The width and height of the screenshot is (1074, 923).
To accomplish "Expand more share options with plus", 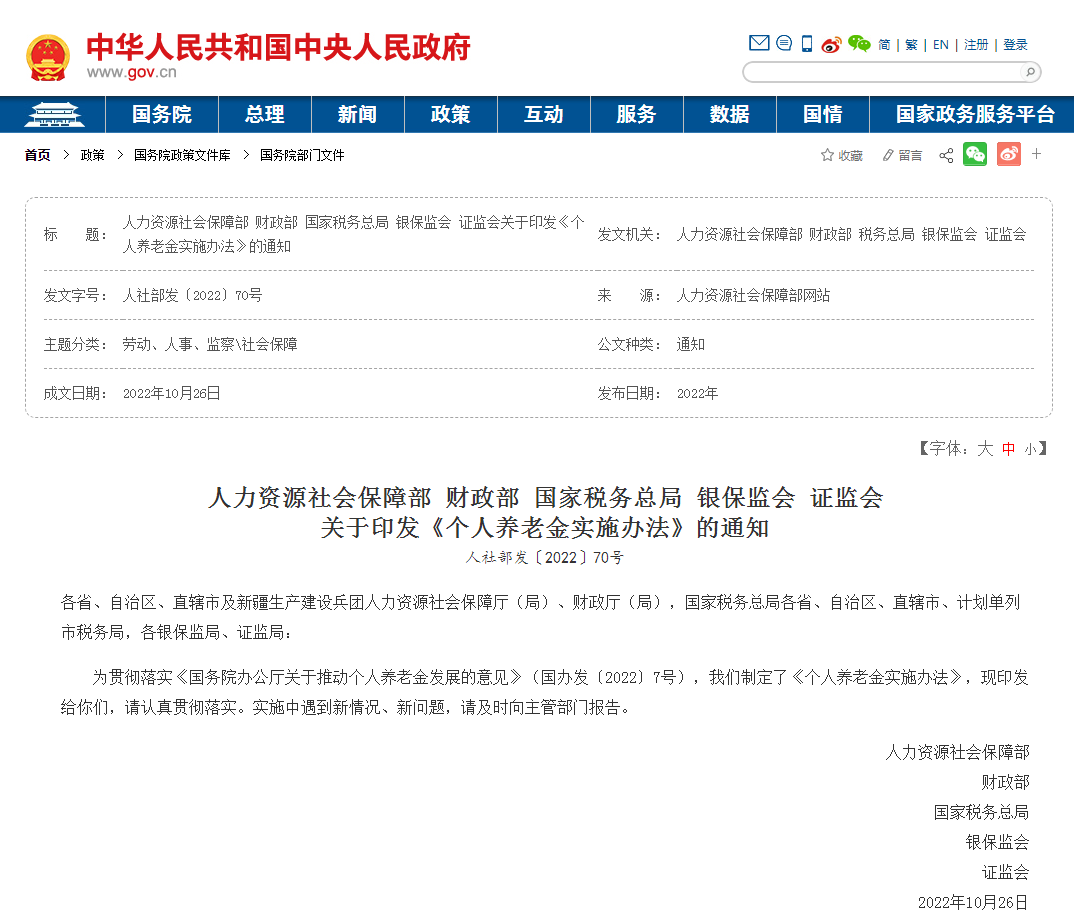I will point(1037,154).
